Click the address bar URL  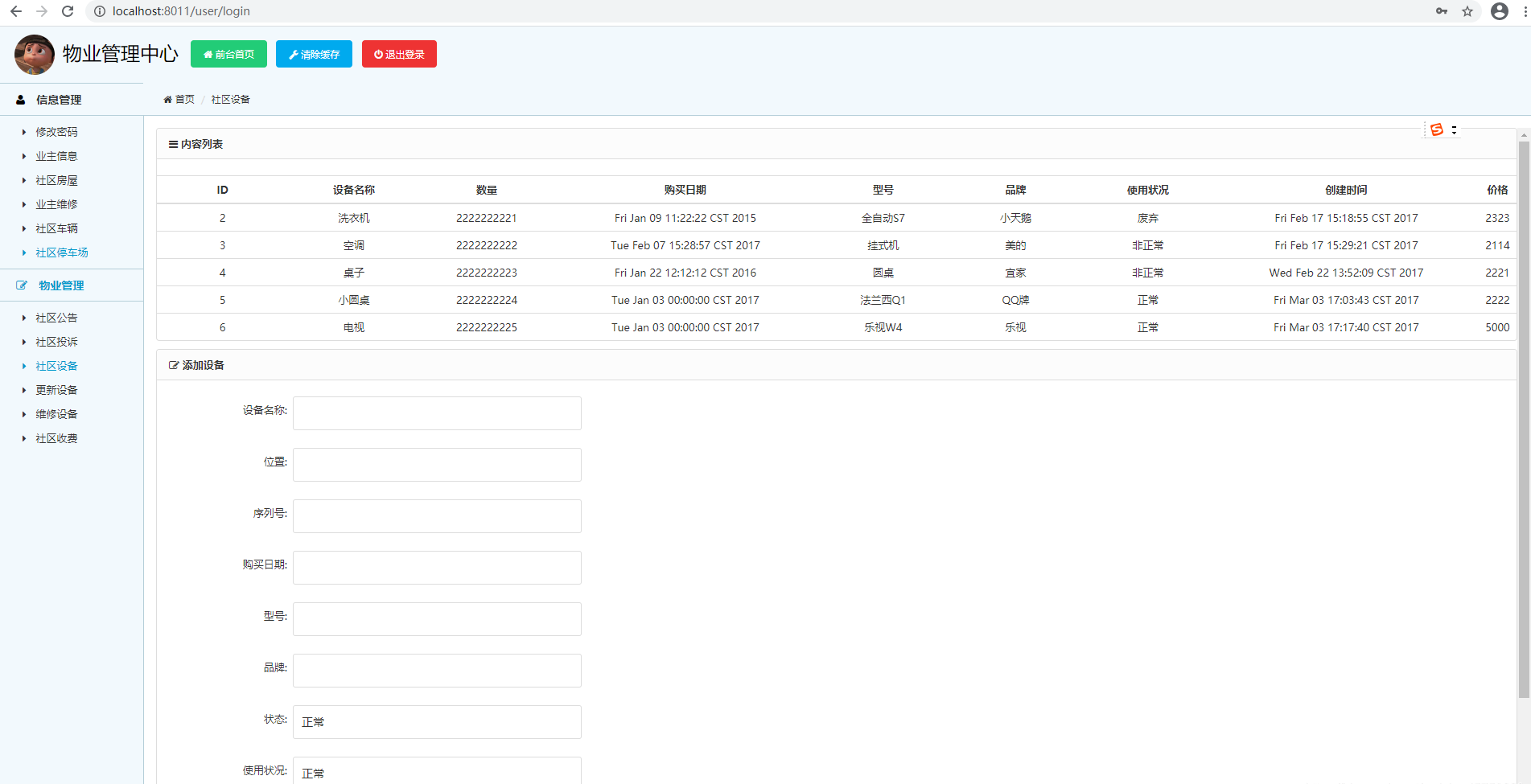coord(181,11)
